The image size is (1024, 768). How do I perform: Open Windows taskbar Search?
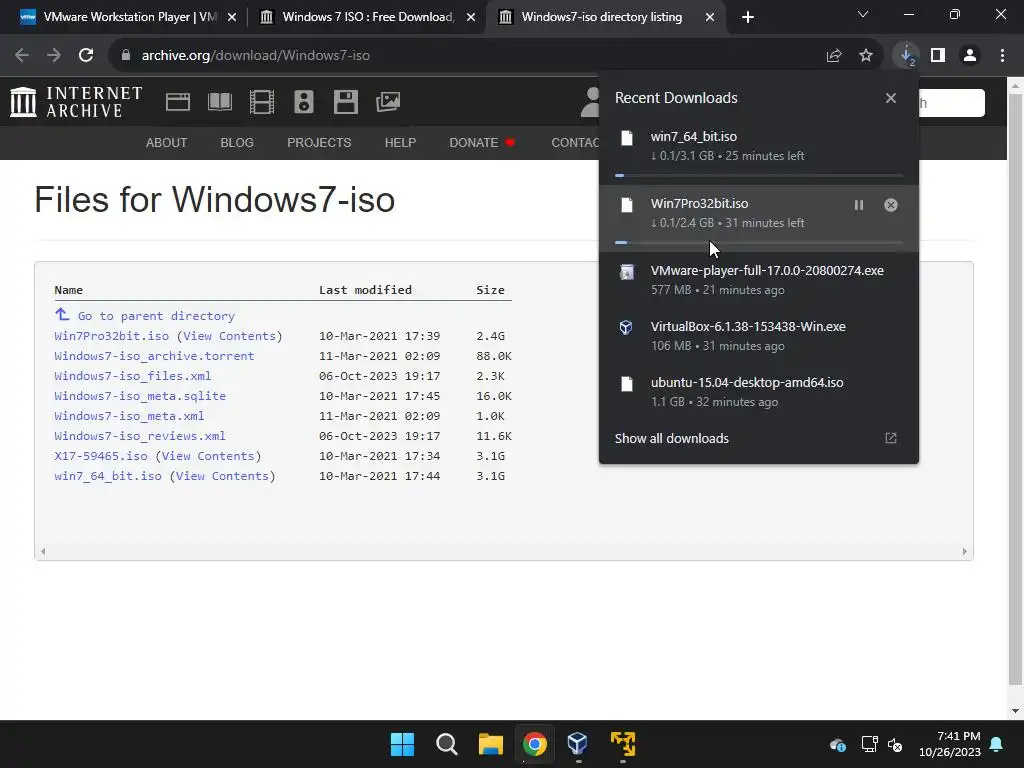[x=447, y=744]
